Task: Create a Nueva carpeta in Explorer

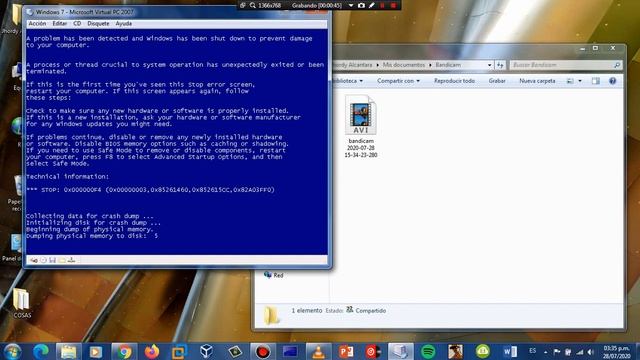Action: coord(537,81)
